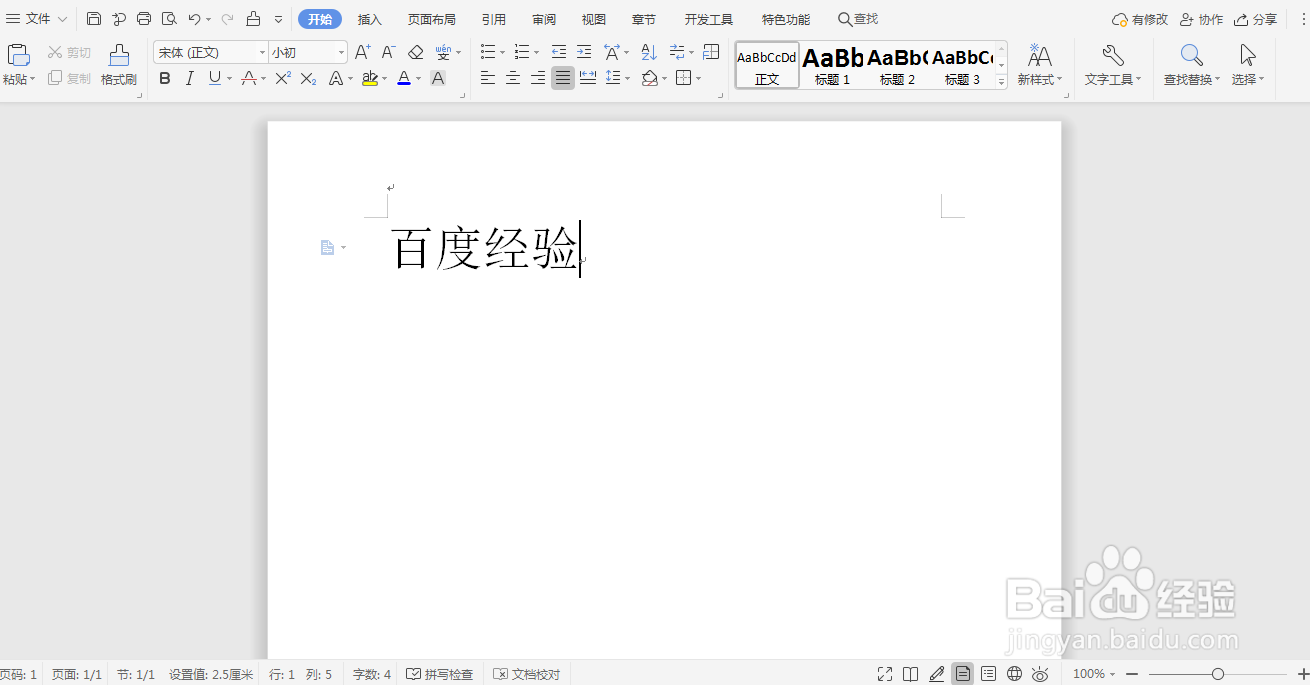Open the font name dropdown

(263, 51)
